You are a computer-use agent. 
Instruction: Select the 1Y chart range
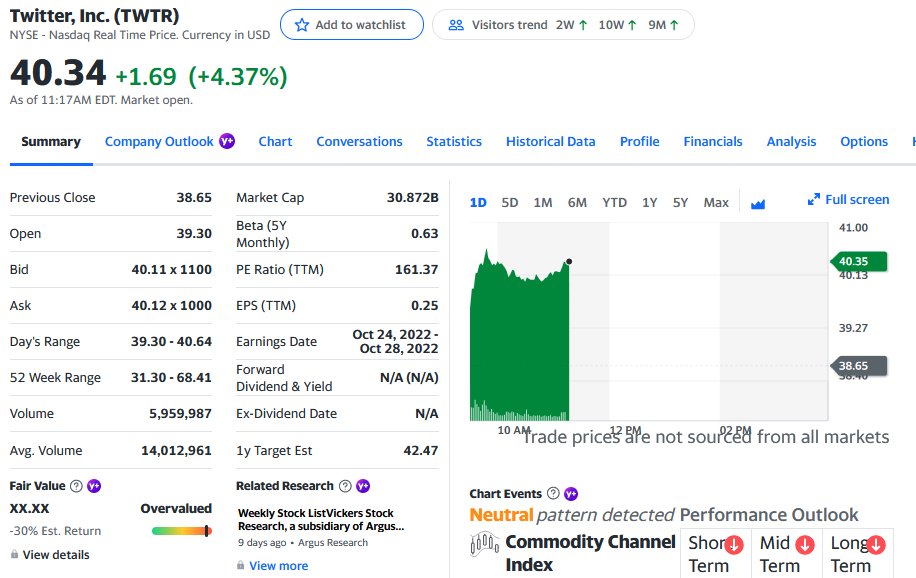point(650,203)
